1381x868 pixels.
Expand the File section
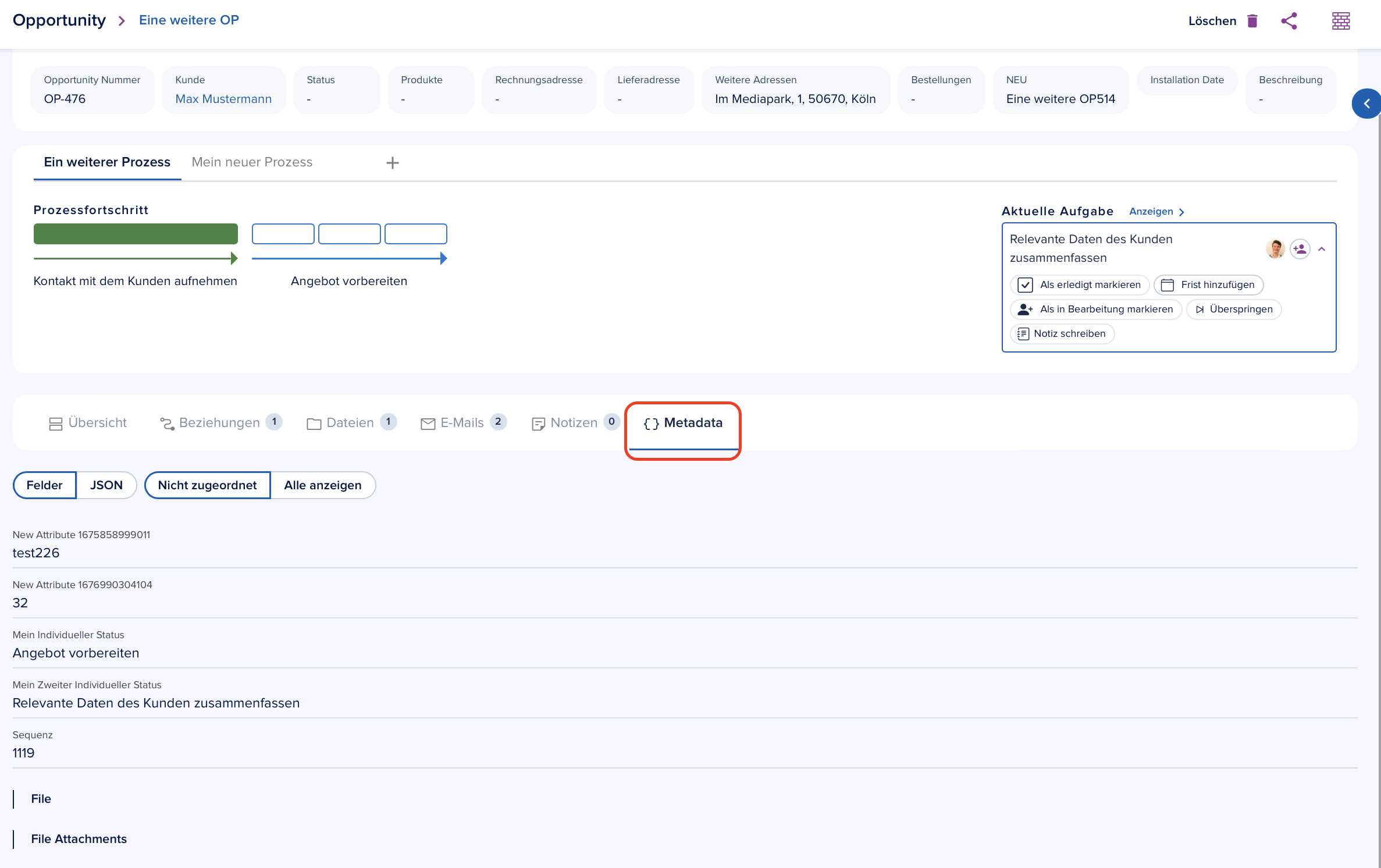tap(41, 799)
